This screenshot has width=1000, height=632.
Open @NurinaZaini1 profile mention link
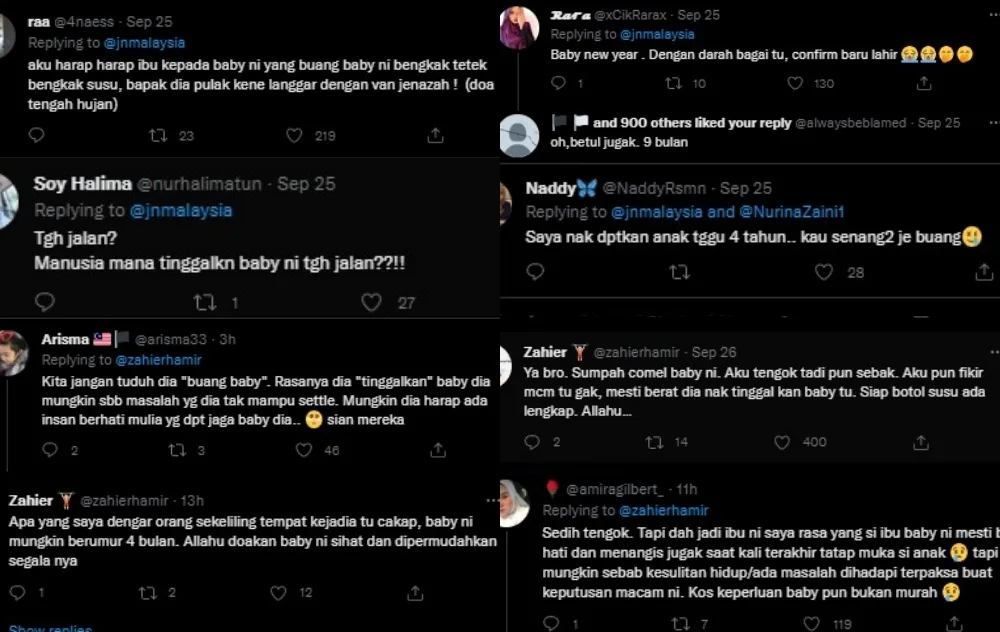791,212
